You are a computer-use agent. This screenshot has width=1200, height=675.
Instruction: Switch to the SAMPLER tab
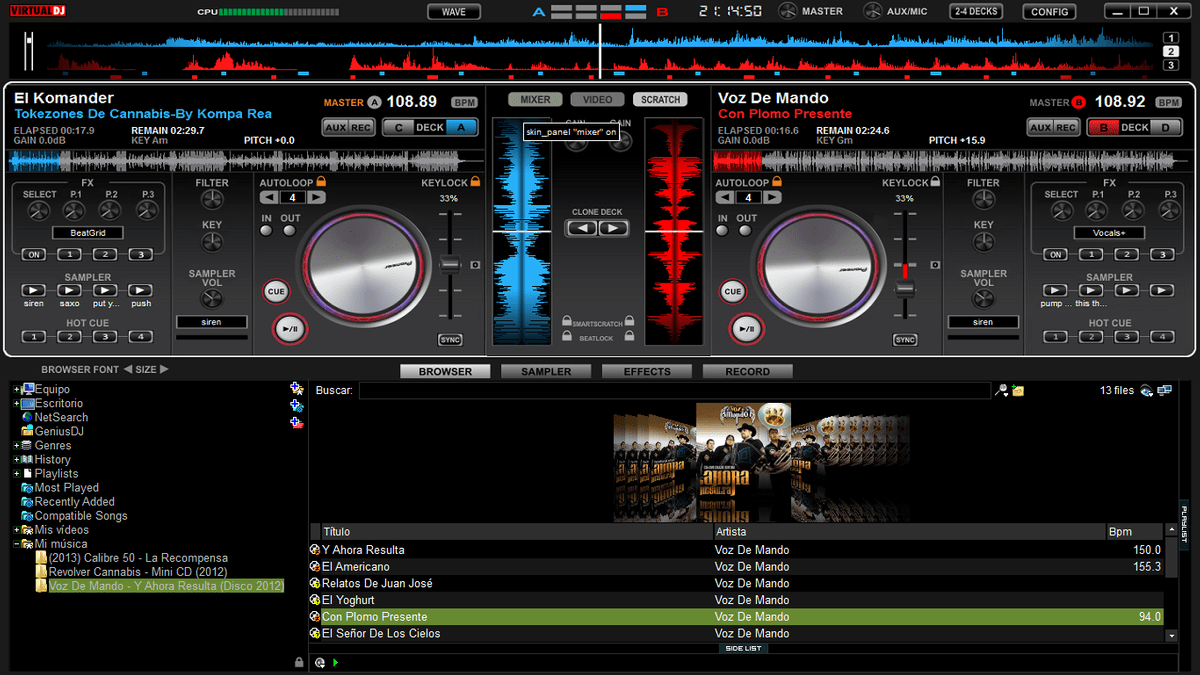coord(546,371)
